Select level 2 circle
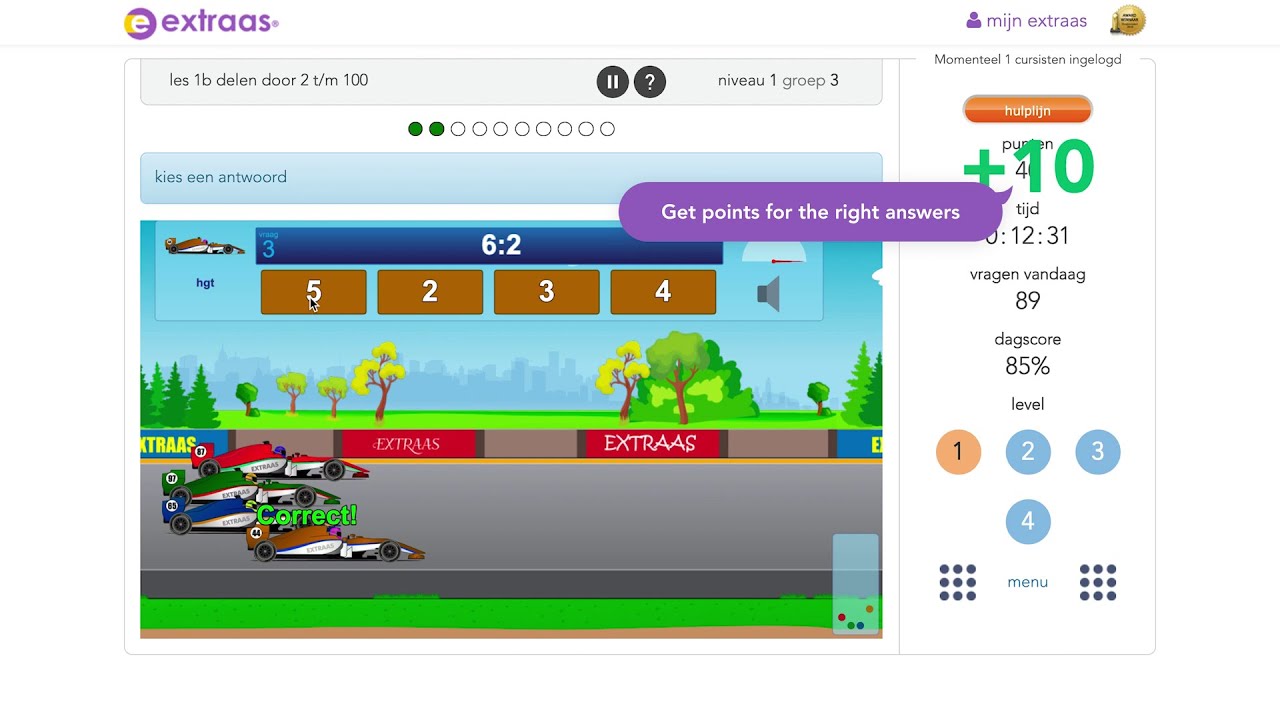Image resolution: width=1280 pixels, height=720 pixels. 1028,452
